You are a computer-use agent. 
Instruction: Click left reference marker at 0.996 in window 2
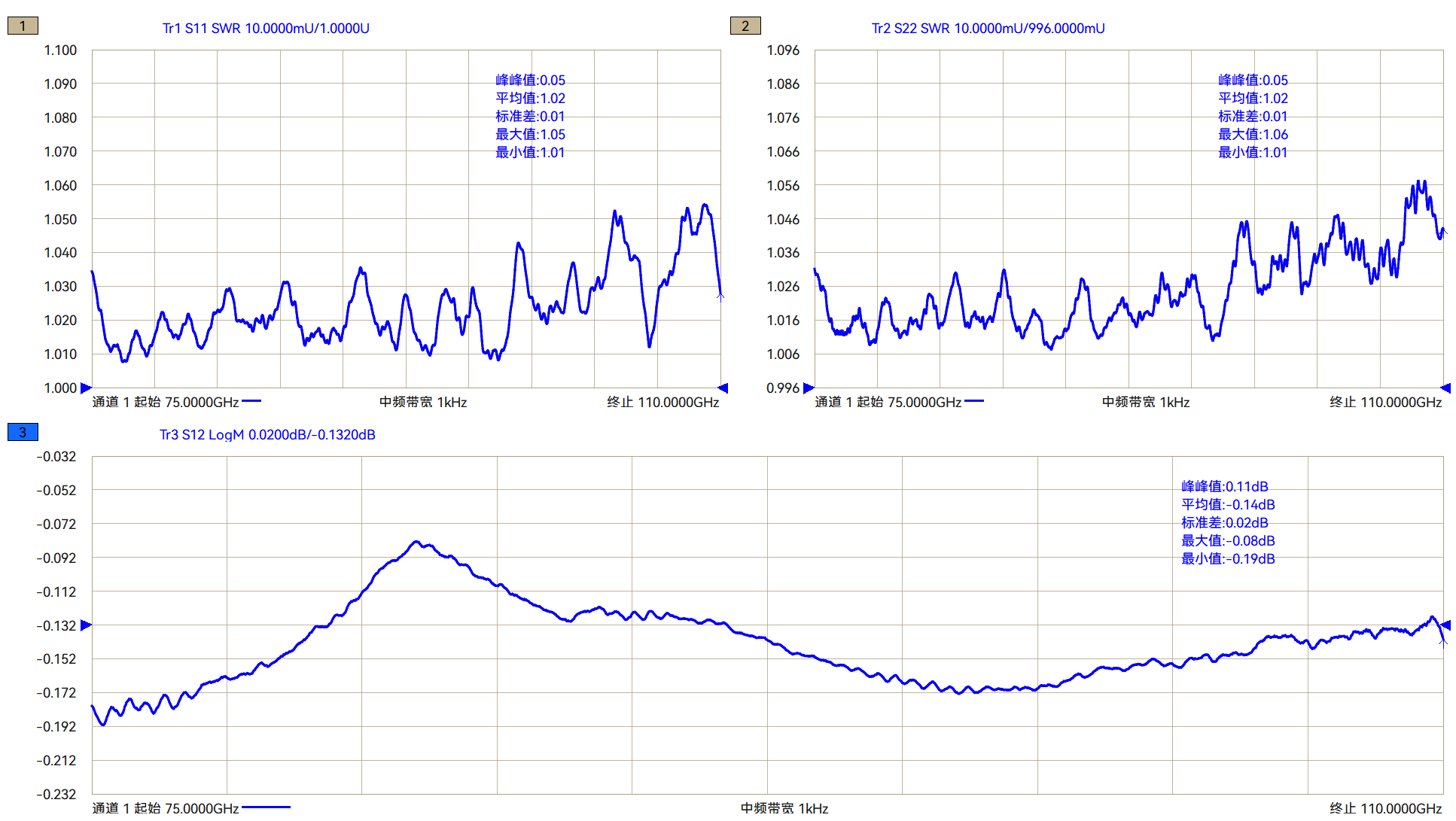click(809, 388)
